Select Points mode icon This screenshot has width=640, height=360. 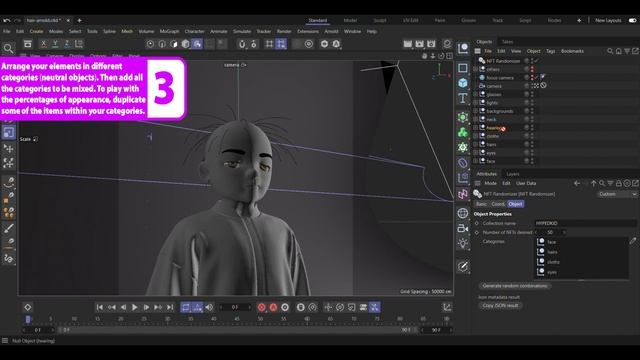[150, 44]
